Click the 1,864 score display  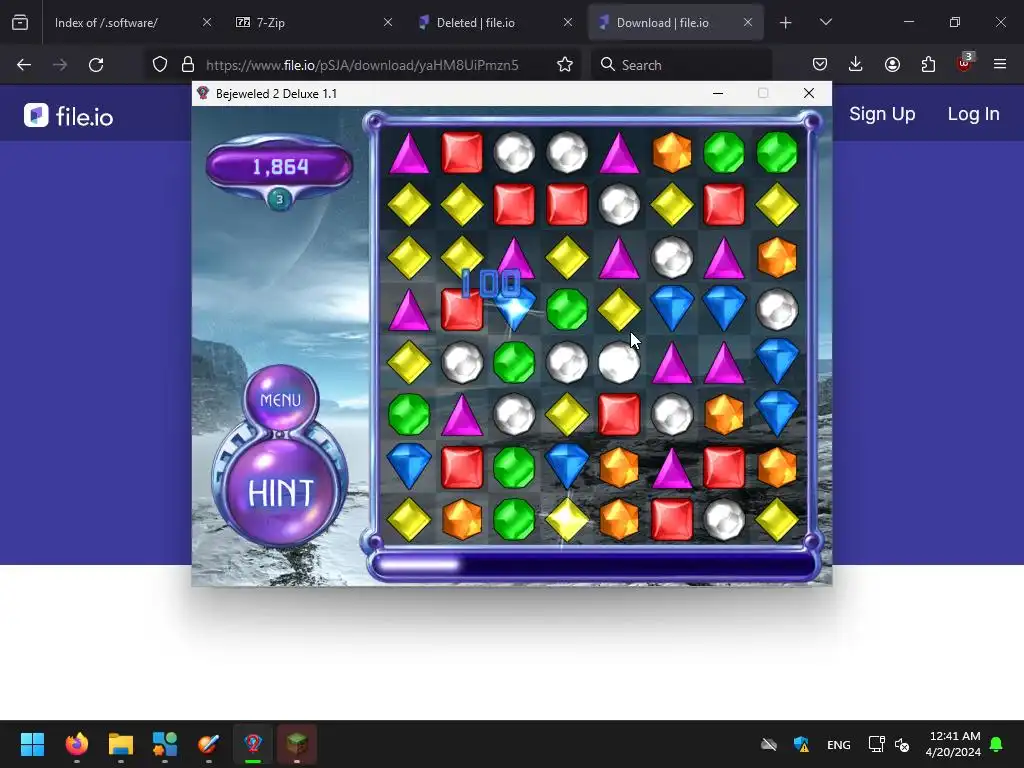(x=280, y=167)
